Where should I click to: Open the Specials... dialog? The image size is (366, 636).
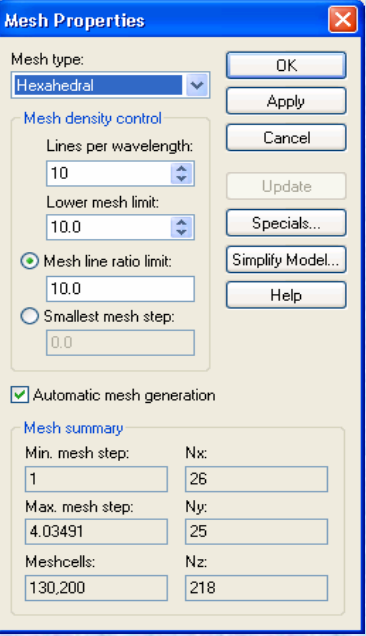point(286,223)
